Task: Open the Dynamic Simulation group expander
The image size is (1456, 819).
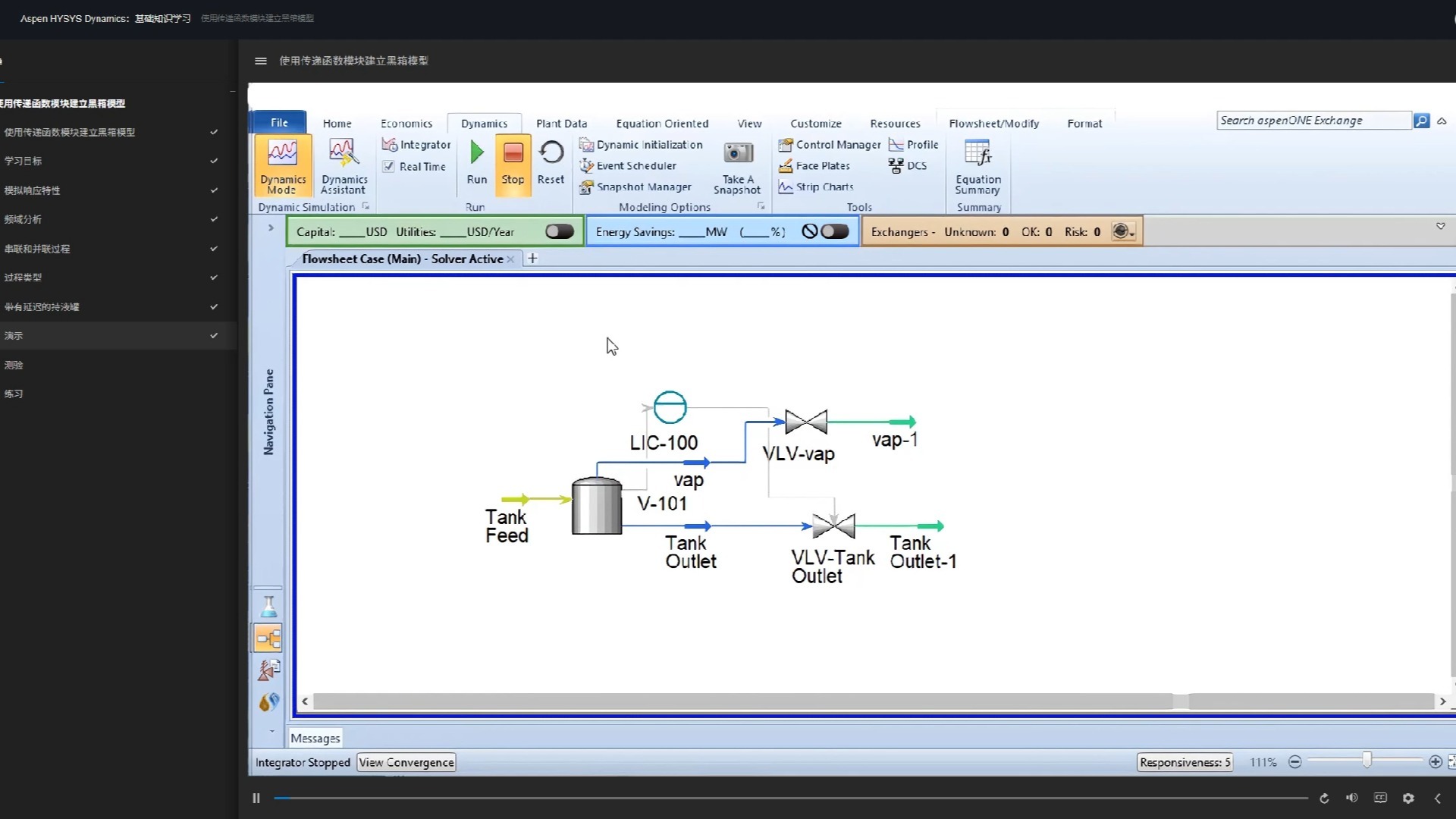Action: pyautogui.click(x=366, y=206)
